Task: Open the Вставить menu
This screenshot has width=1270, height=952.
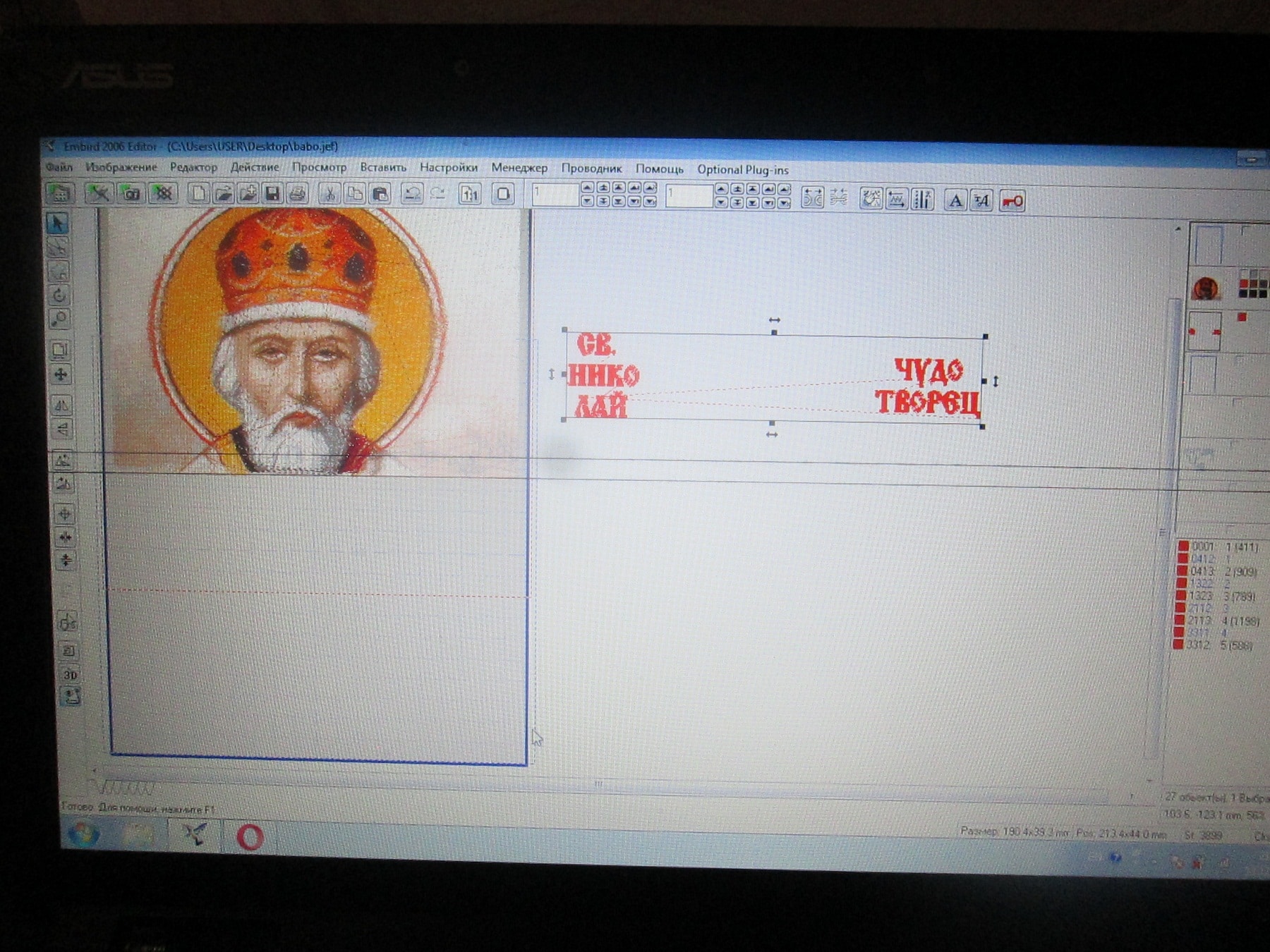Action: click(383, 168)
